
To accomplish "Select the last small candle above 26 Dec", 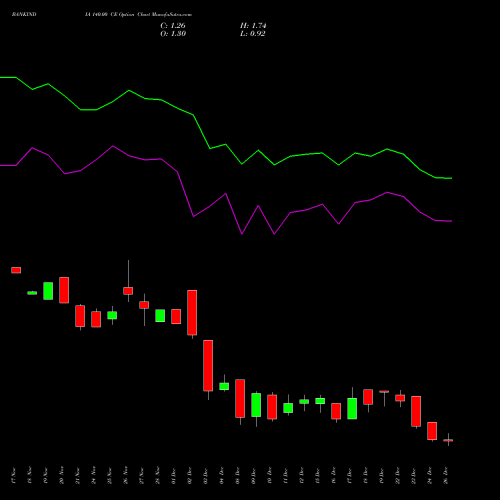I will pos(448,440).
